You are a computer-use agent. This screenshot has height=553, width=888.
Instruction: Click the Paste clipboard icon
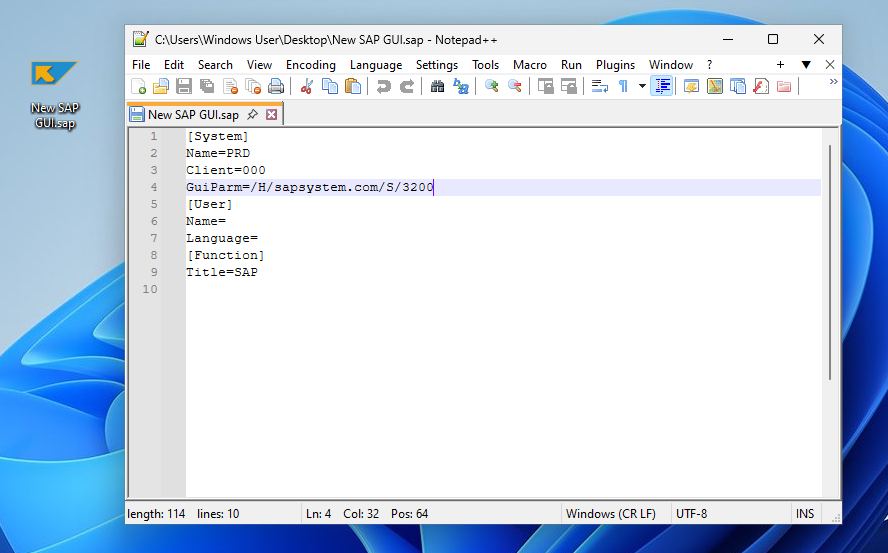tap(353, 87)
